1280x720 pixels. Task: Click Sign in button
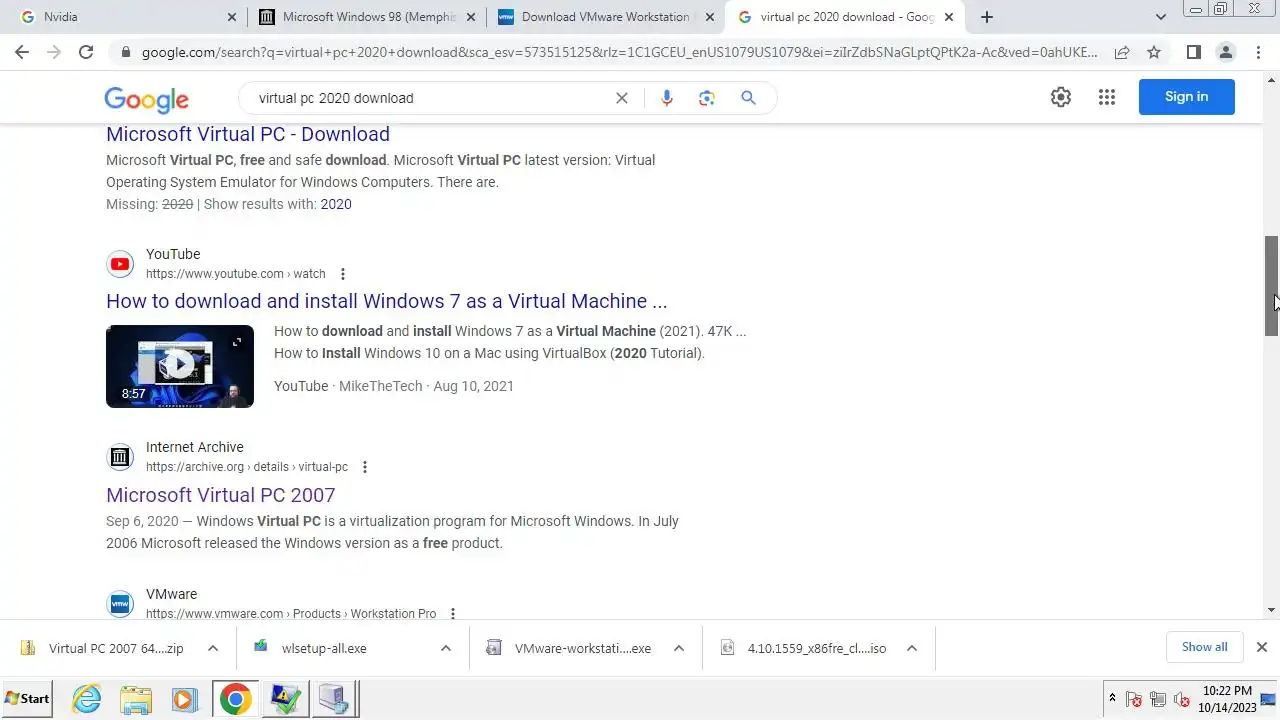pyautogui.click(x=1186, y=97)
